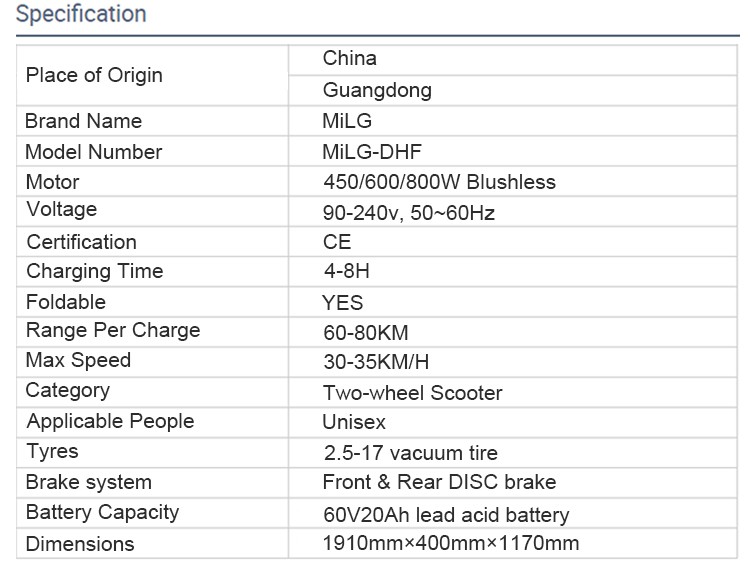Select the Charging Time label
Screen dimensions: 750x563
(95, 271)
